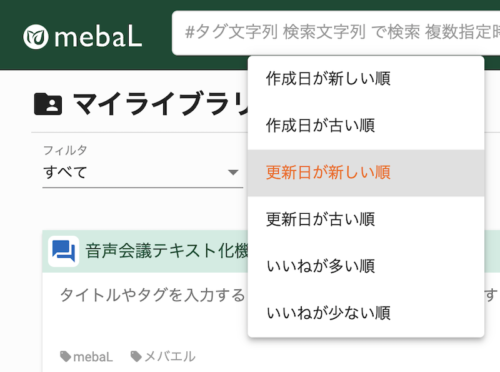Image resolution: width=500 pixels, height=372 pixels.
Task: Open the blue chat bubbles card icon
Action: pos(64,251)
